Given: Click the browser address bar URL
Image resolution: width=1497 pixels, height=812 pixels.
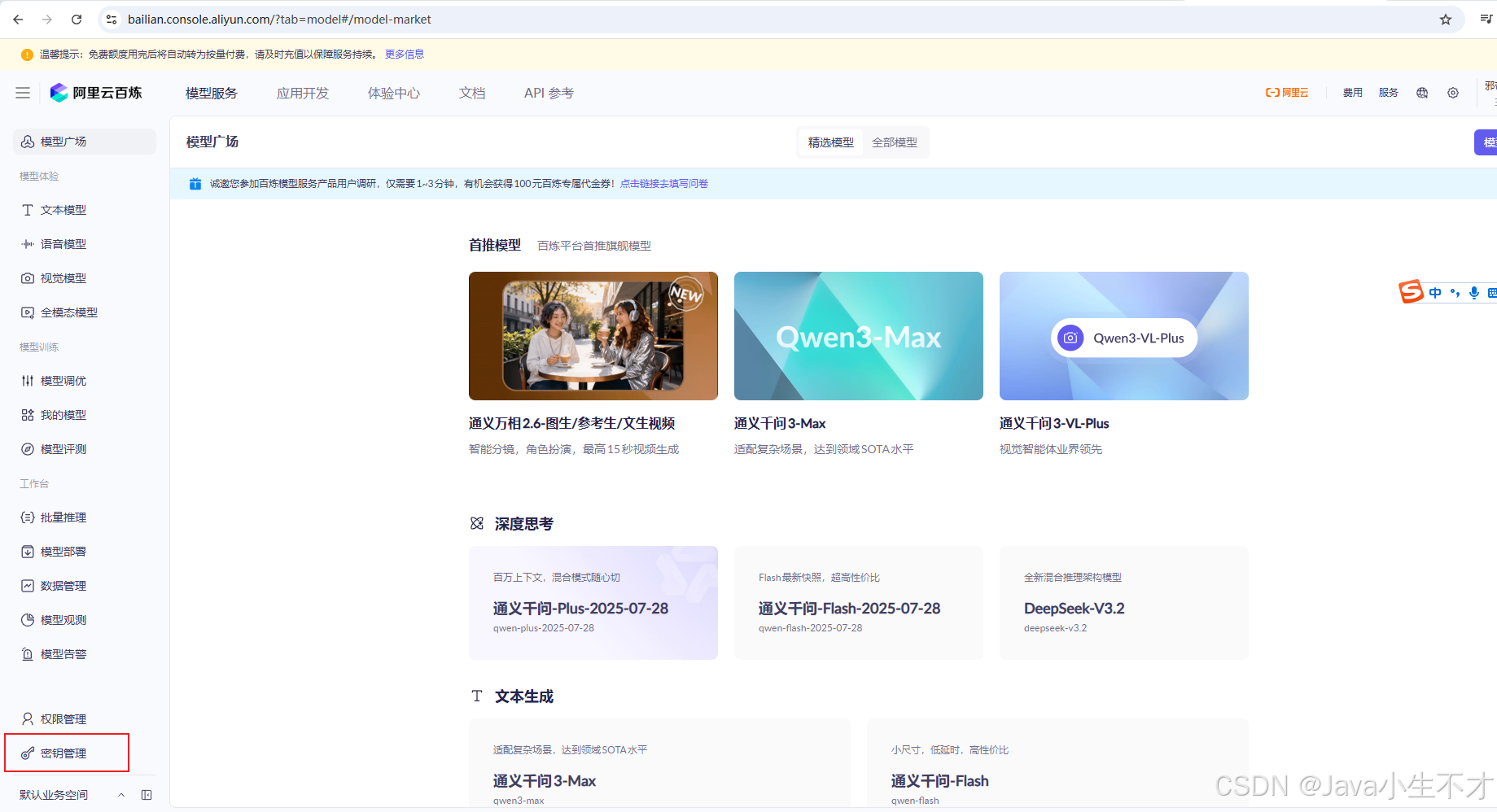Looking at the screenshot, I should click(x=279, y=20).
